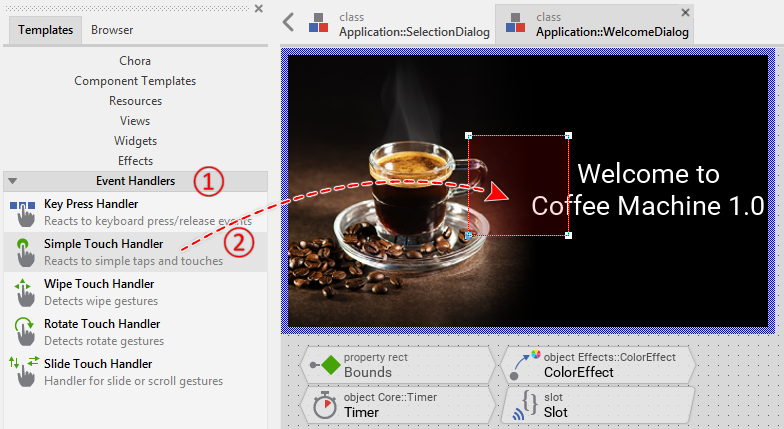784x429 pixels.
Task: Open the Widgets template category
Action: tap(135, 141)
